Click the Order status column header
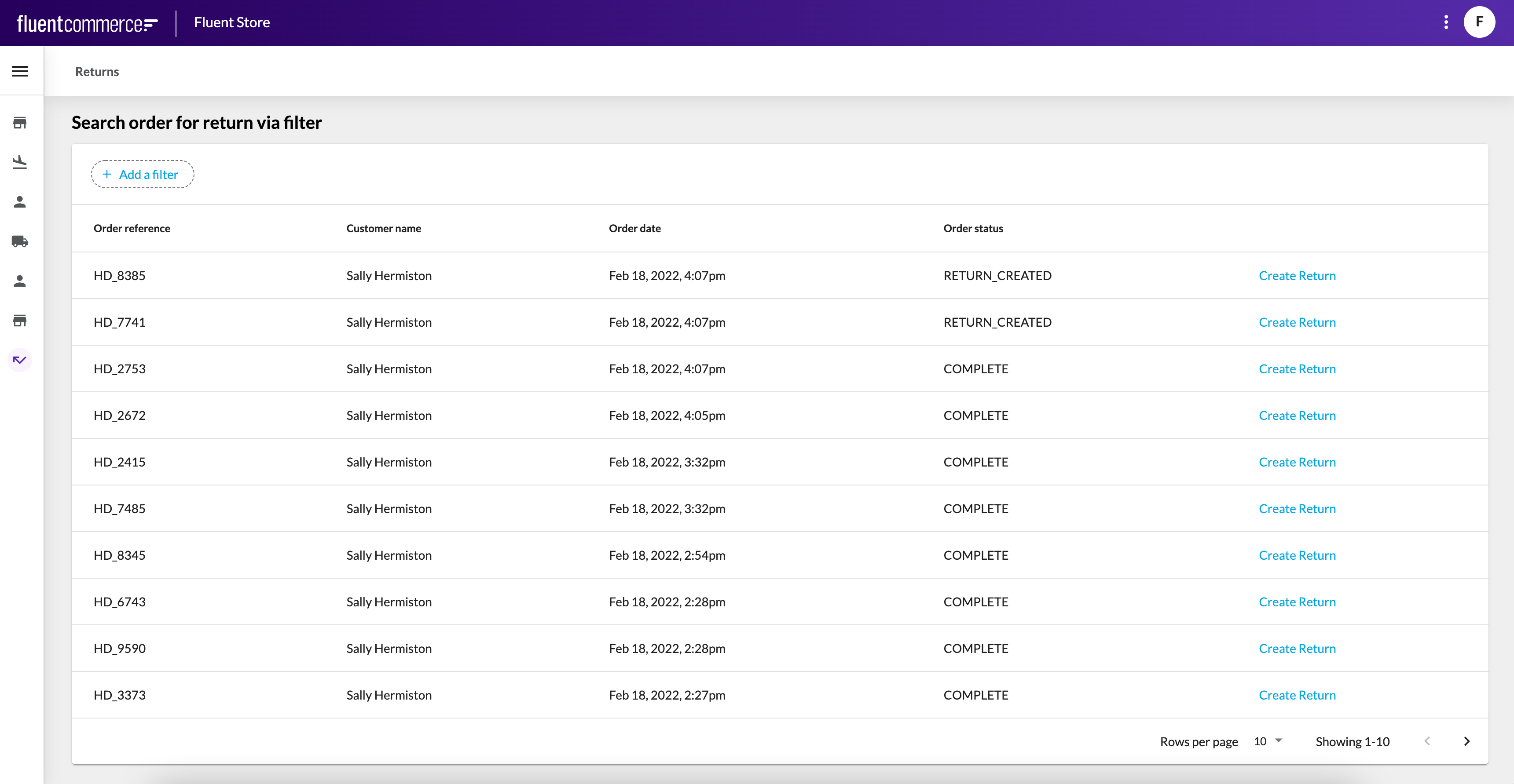The height and width of the screenshot is (784, 1514). tap(973, 229)
